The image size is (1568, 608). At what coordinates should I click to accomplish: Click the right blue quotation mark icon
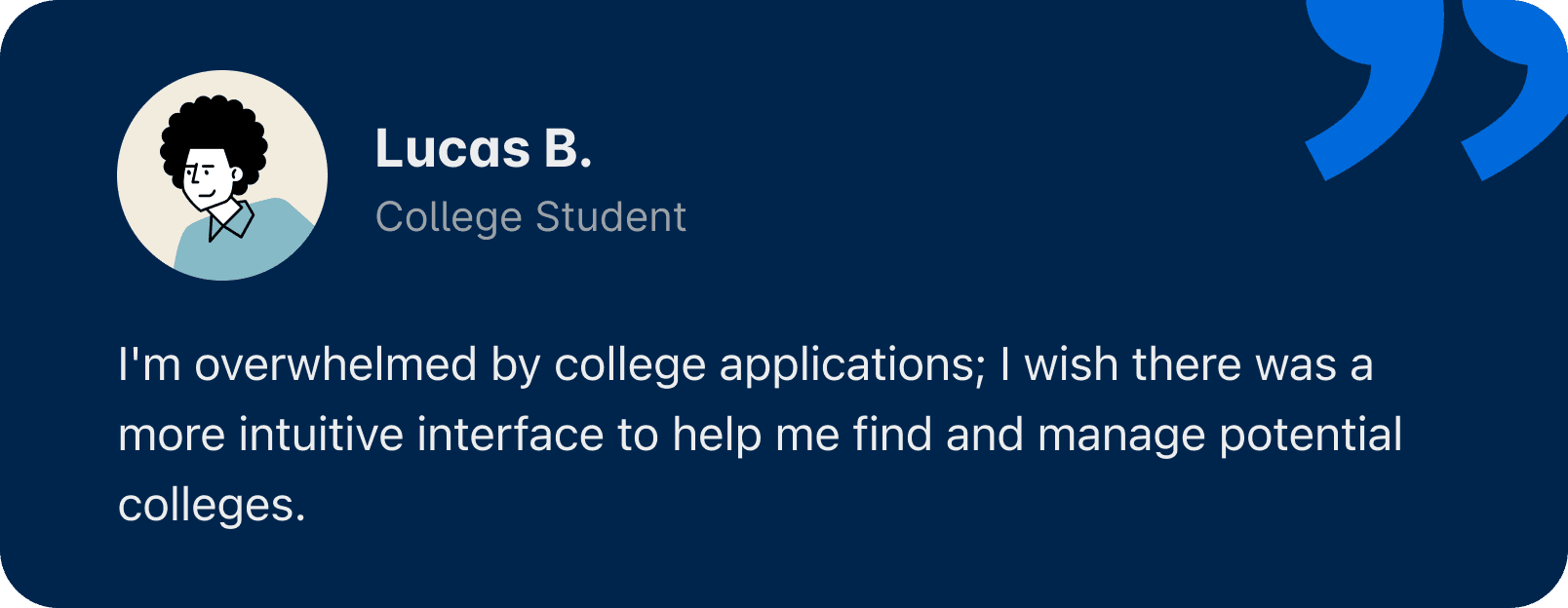[x=1514, y=90]
